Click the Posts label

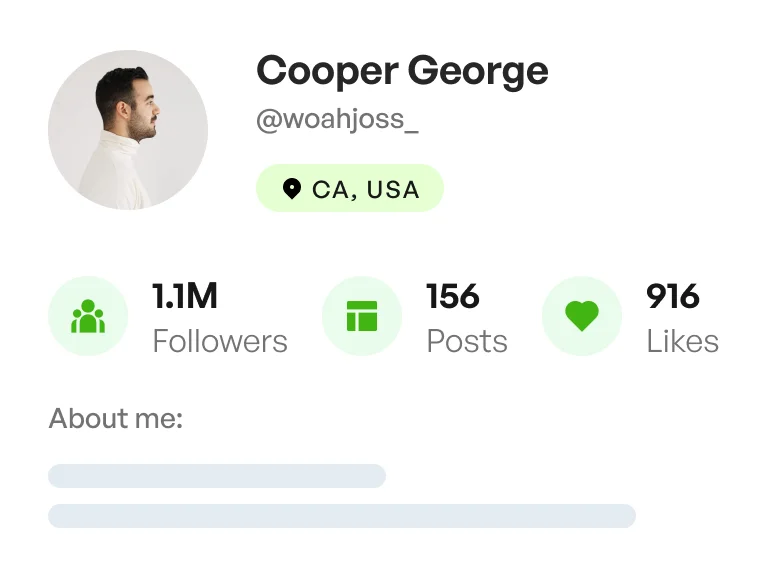pos(467,342)
